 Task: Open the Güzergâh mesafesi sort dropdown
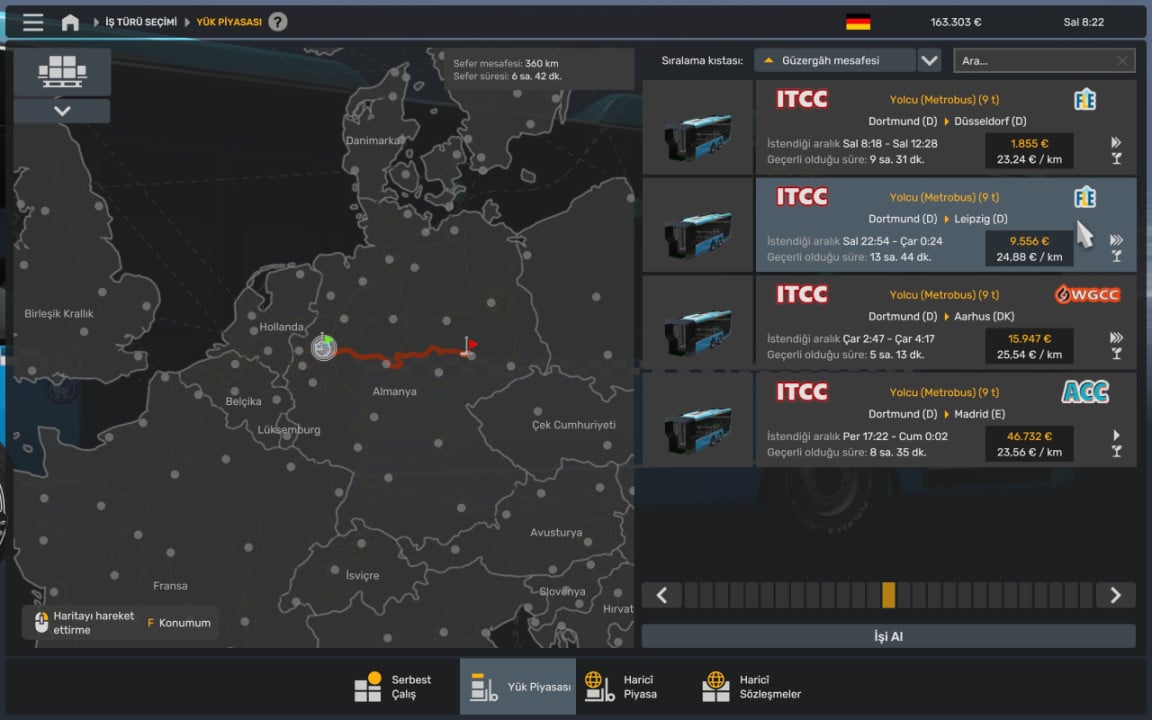click(835, 61)
